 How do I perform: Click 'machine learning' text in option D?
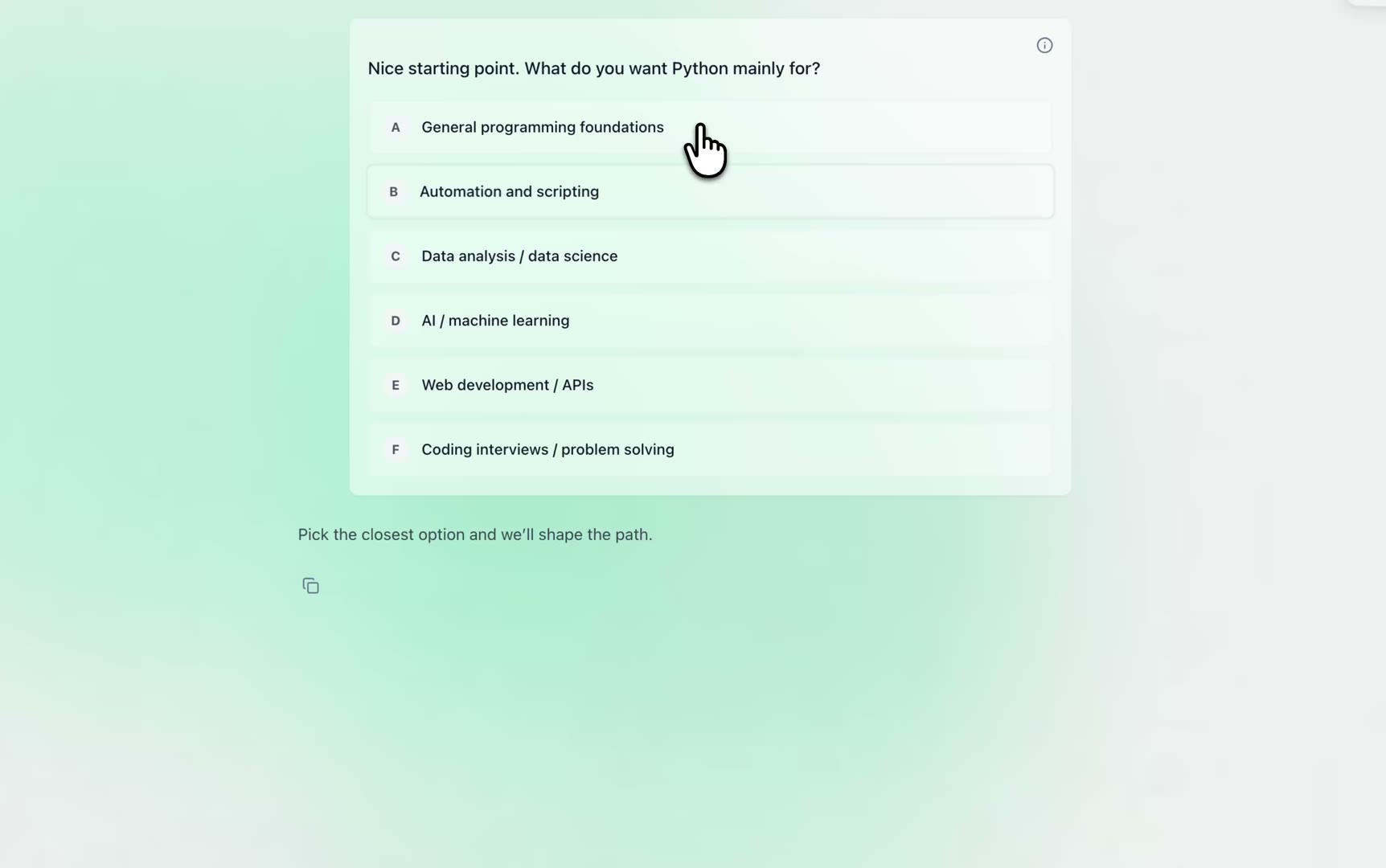point(508,321)
